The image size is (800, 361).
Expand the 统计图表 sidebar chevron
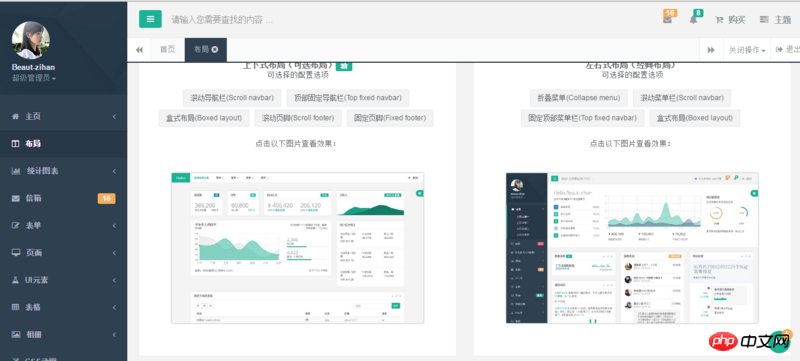114,171
